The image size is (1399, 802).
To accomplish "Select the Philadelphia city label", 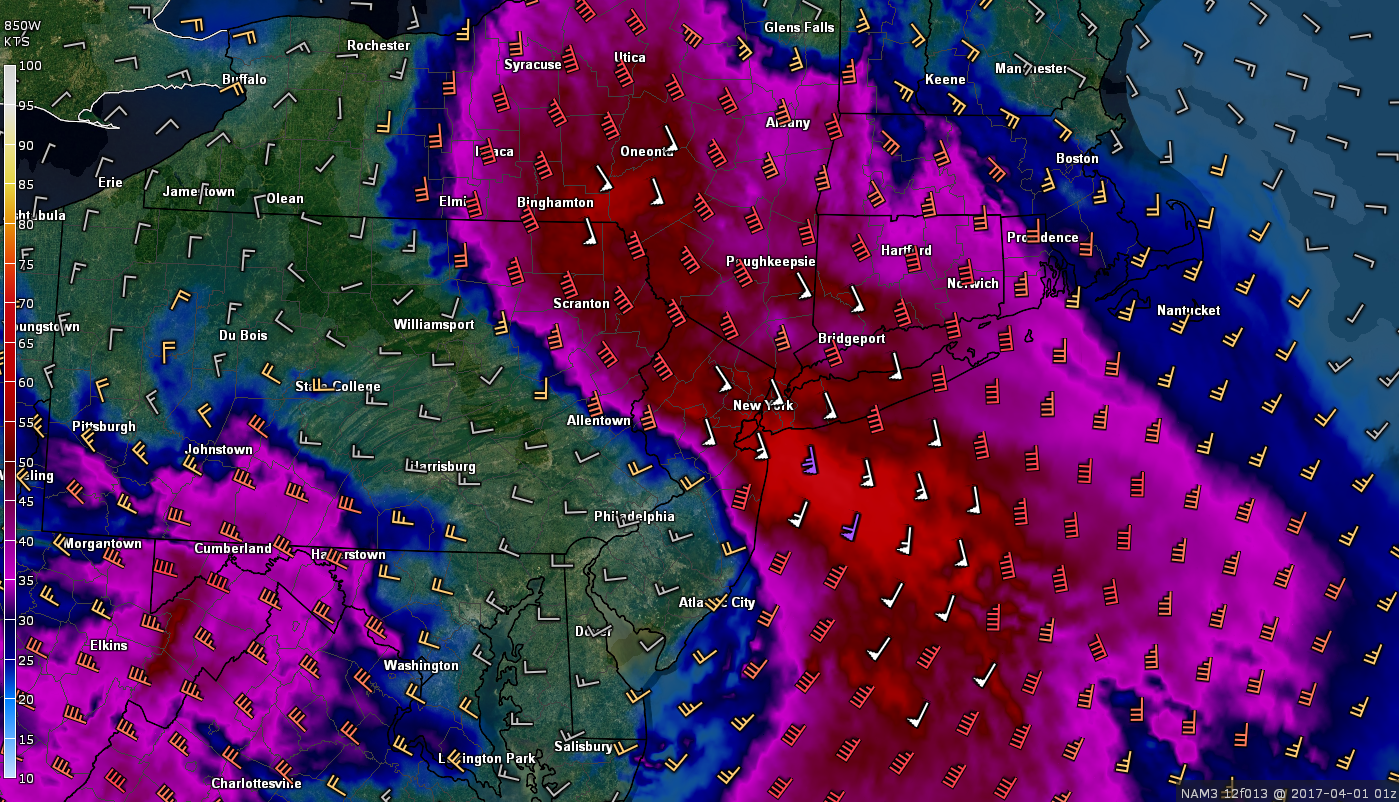I will 634,516.
